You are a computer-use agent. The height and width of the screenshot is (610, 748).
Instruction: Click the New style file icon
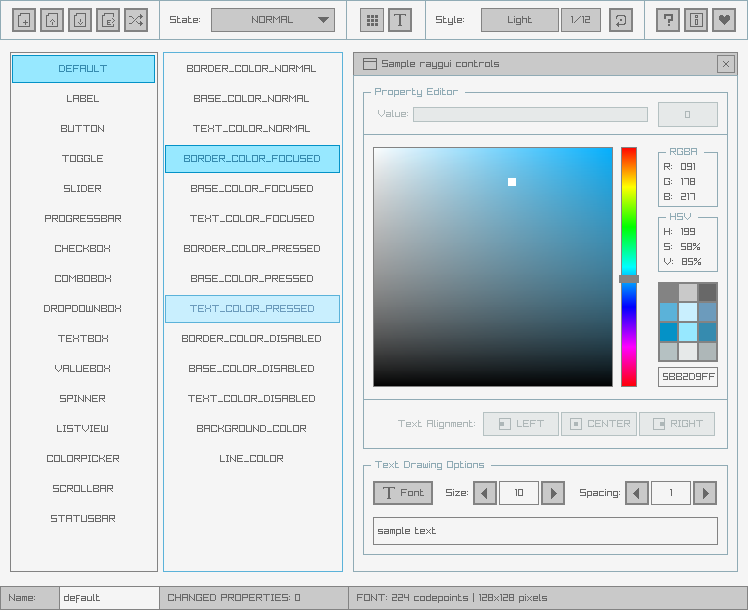click(24, 20)
